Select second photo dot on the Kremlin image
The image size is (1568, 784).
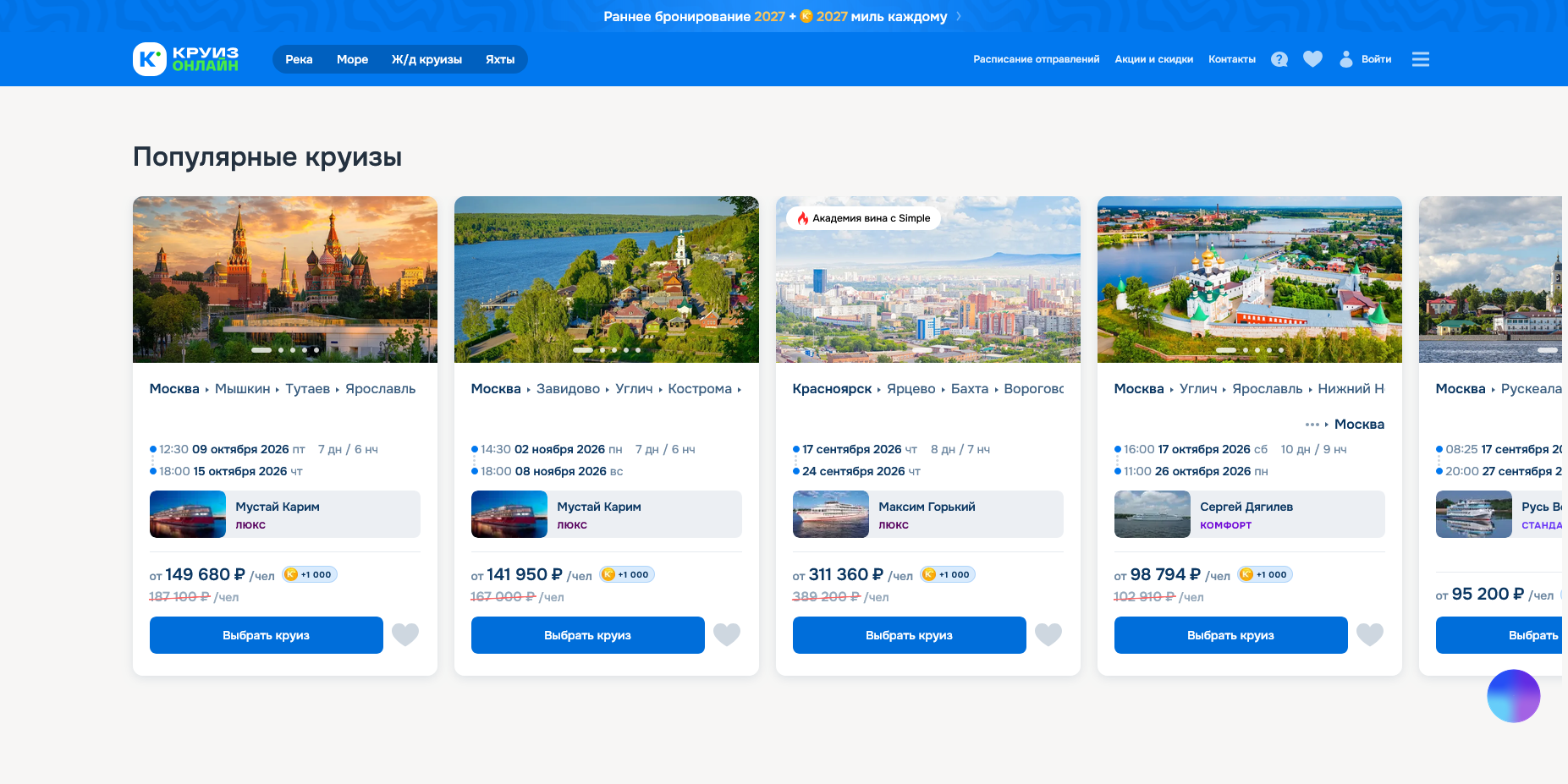[281, 350]
